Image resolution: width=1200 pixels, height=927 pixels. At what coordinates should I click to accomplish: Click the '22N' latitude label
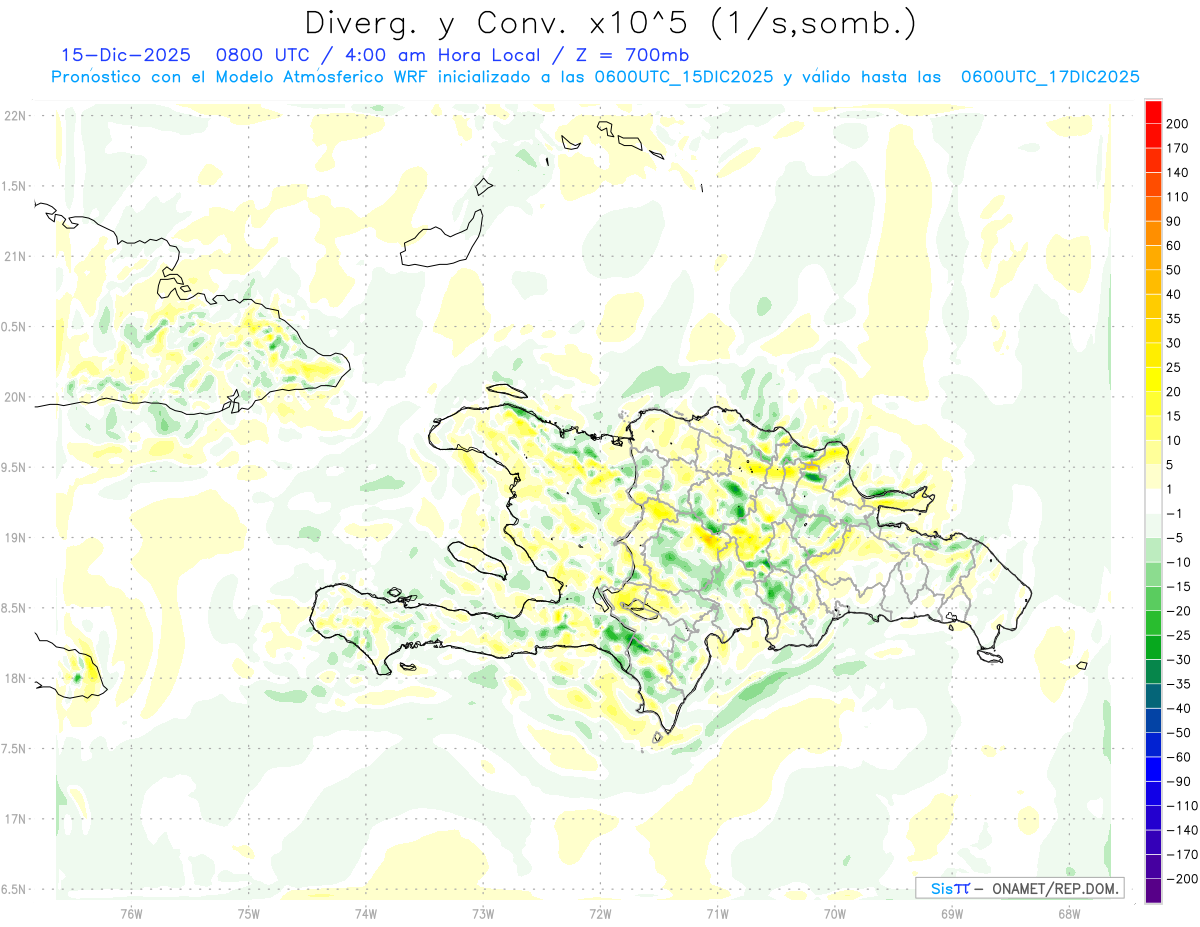[14, 116]
